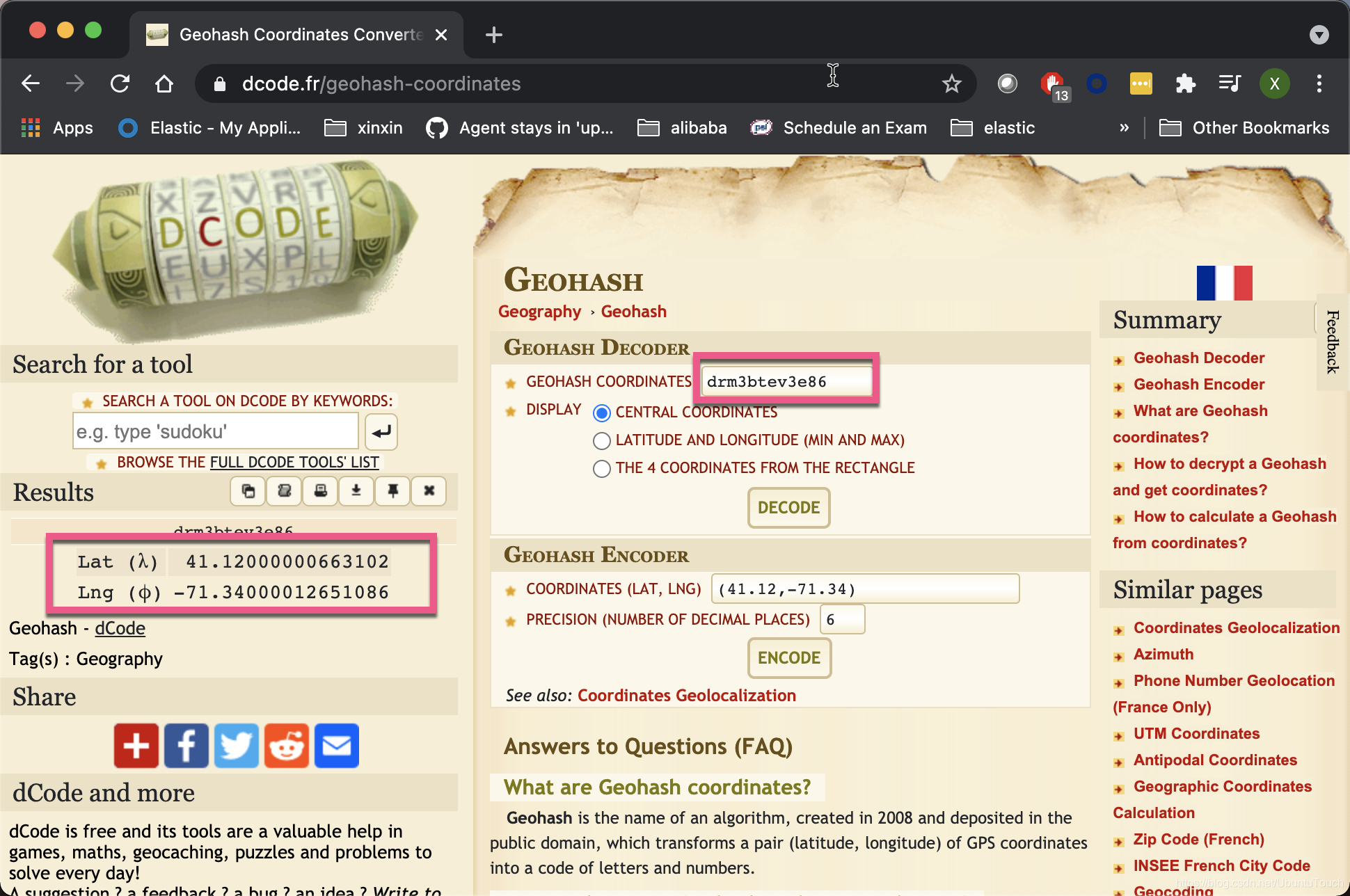1350x896 pixels.
Task: Expand hidden bookmarks chevron
Action: [x=1124, y=128]
